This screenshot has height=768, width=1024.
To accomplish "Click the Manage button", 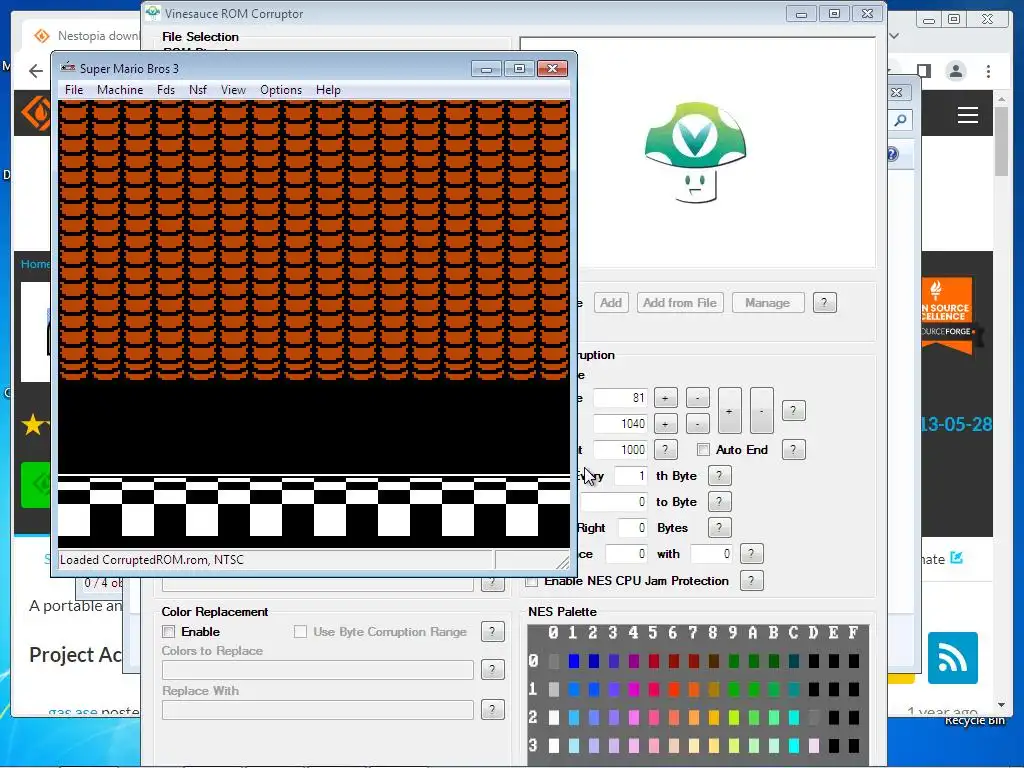I will pos(767,302).
